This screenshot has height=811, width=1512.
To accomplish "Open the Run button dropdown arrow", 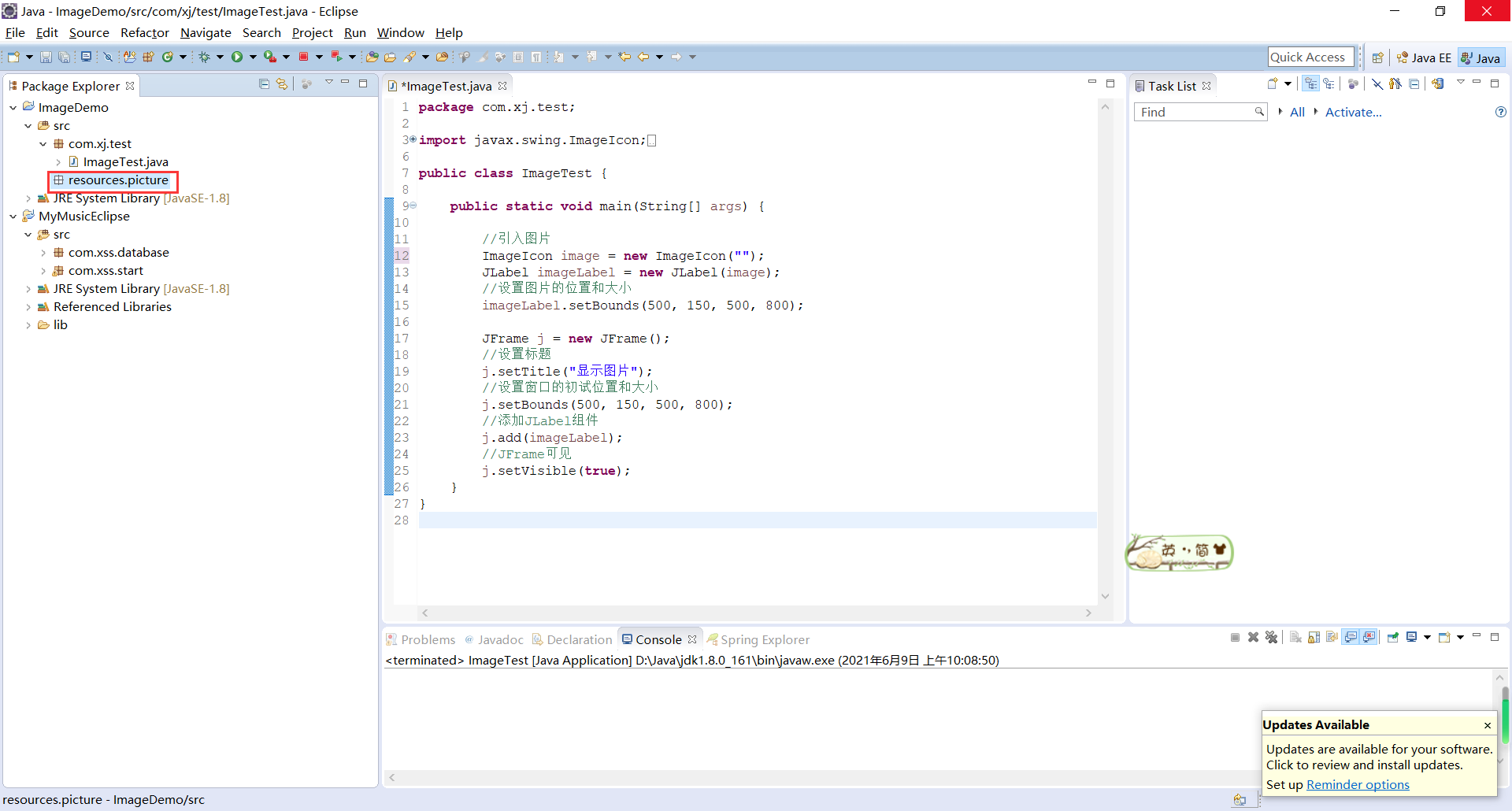I will click(x=253, y=57).
